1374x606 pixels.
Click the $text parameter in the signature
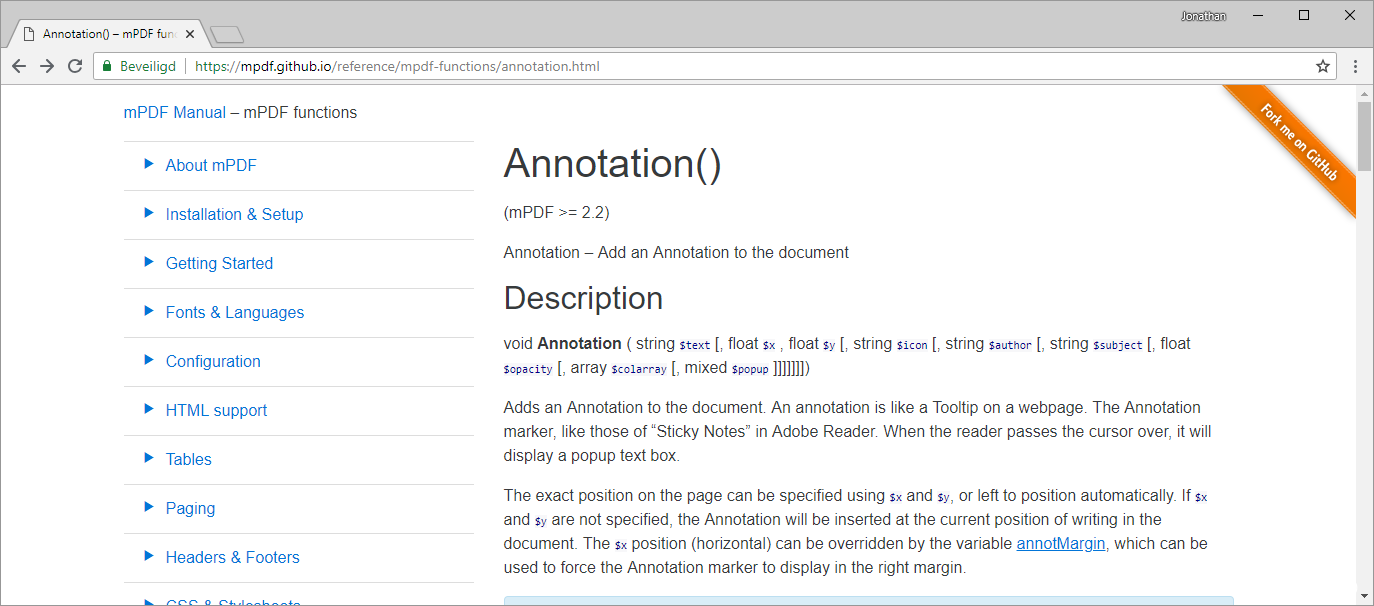coord(695,345)
